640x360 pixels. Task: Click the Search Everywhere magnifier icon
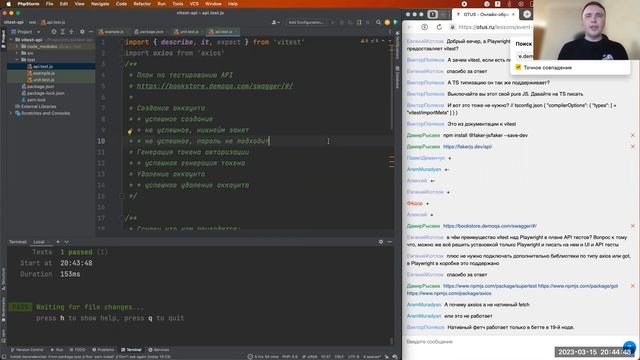tap(378, 22)
